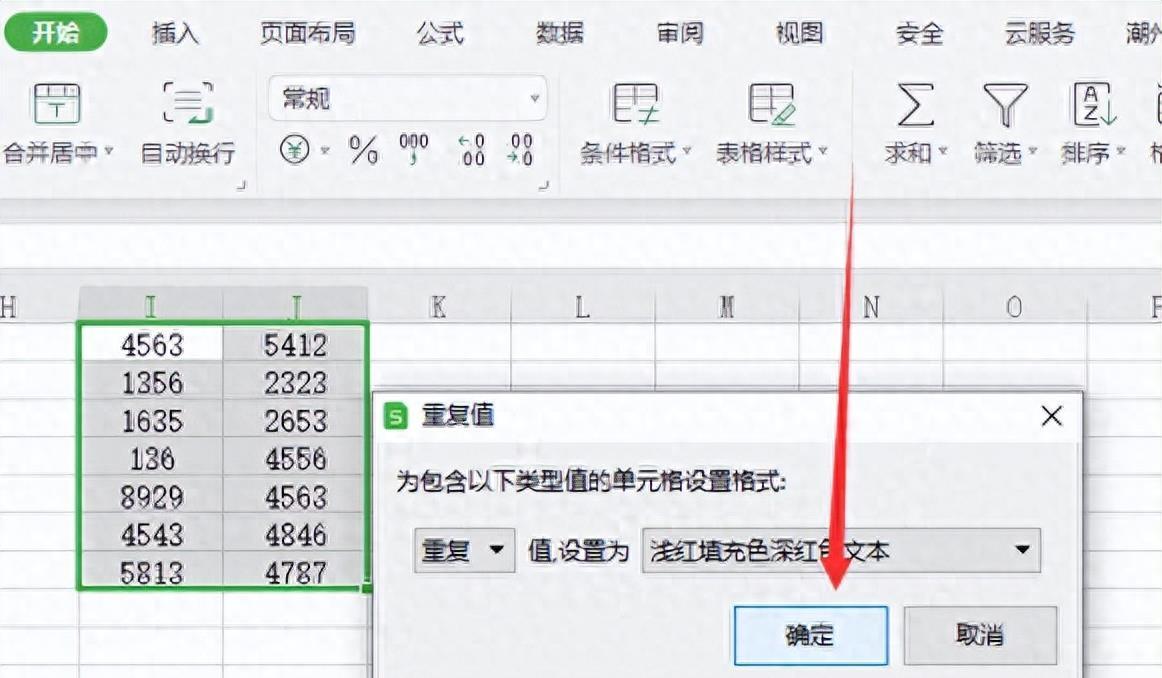The image size is (1162, 678).
Task: Click the 确定 button to confirm
Action: click(811, 634)
